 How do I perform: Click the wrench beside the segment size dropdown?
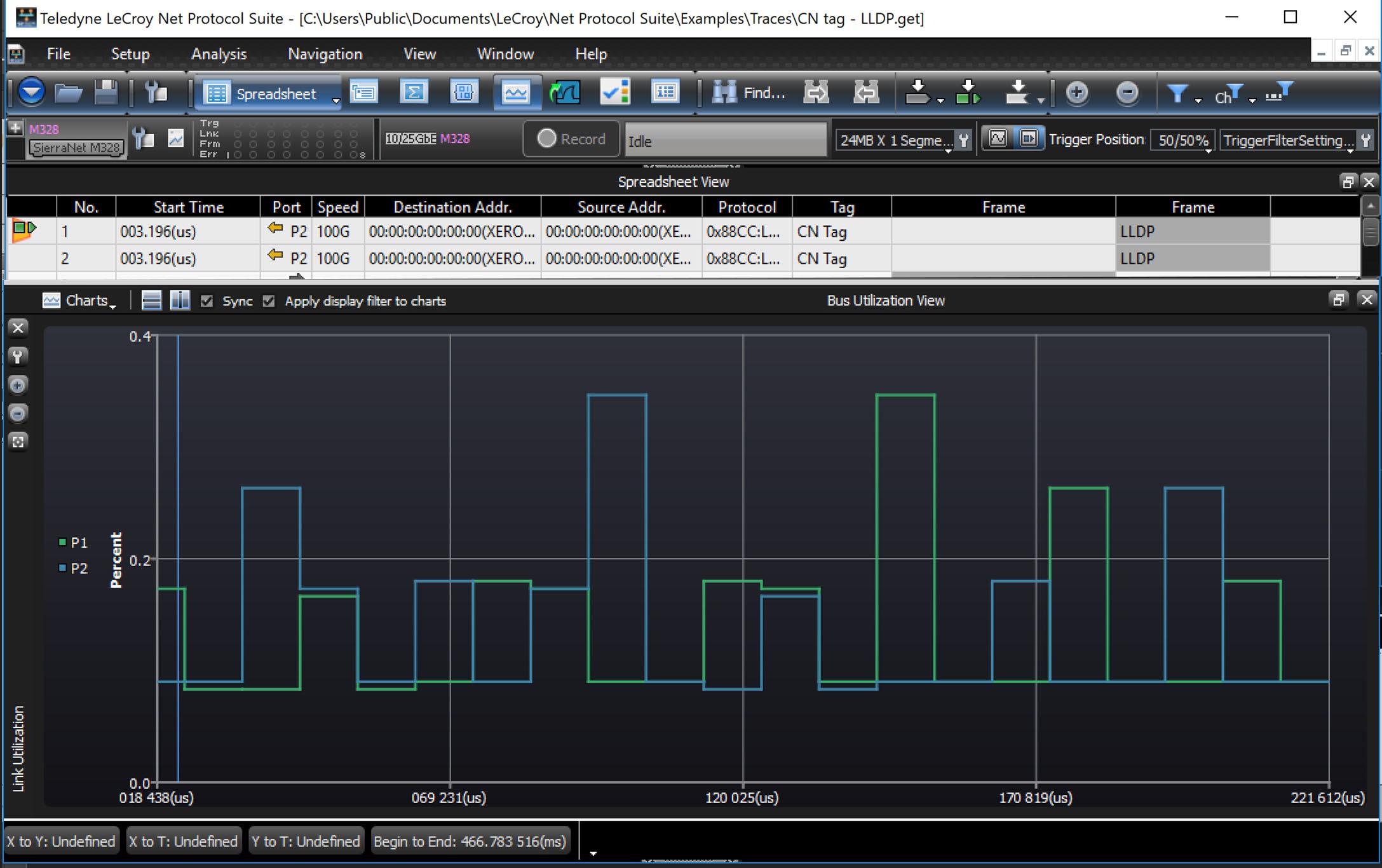[964, 140]
